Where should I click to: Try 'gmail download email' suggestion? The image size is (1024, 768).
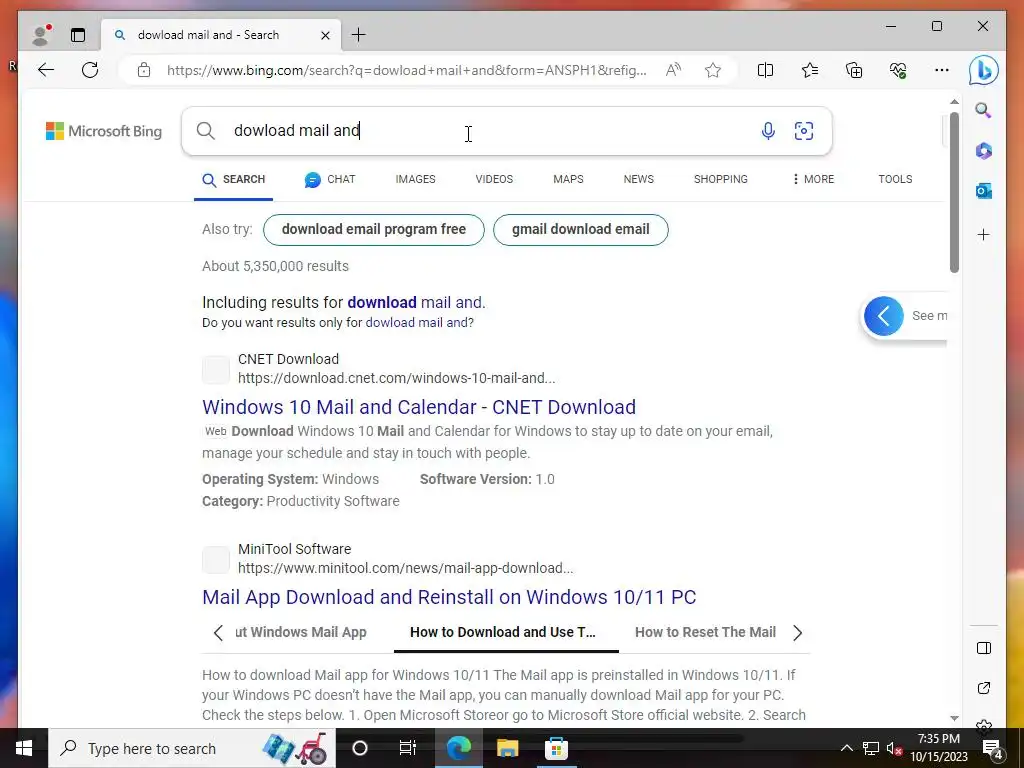point(581,230)
